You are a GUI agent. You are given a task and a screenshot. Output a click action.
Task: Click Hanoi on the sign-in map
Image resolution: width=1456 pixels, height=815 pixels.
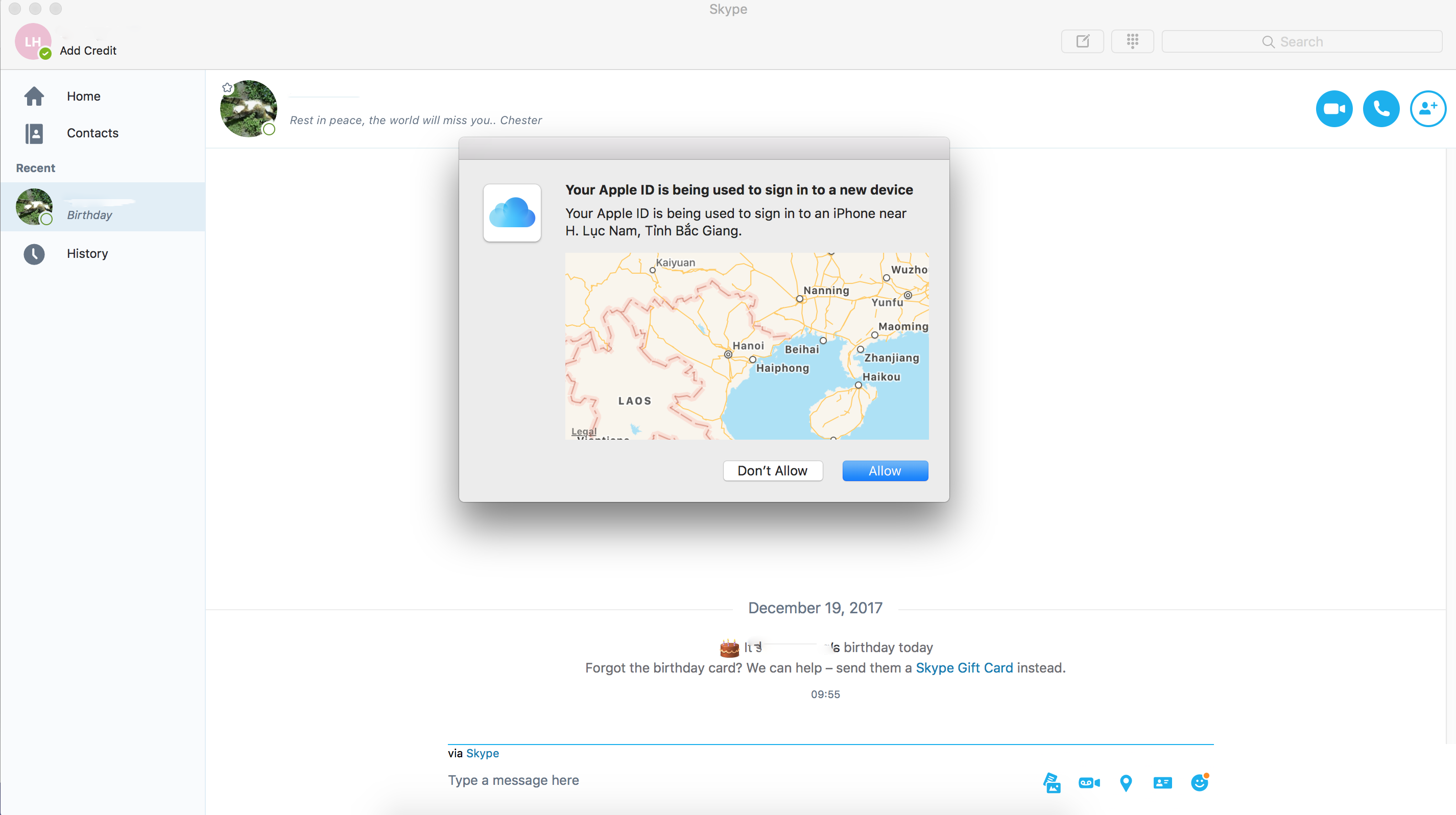748,345
